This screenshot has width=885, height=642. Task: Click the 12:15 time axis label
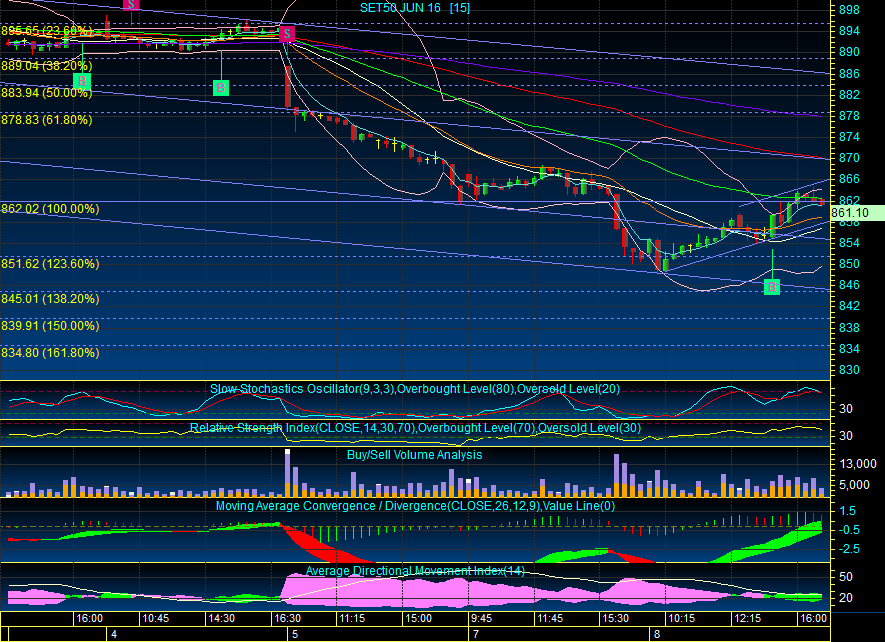(747, 618)
